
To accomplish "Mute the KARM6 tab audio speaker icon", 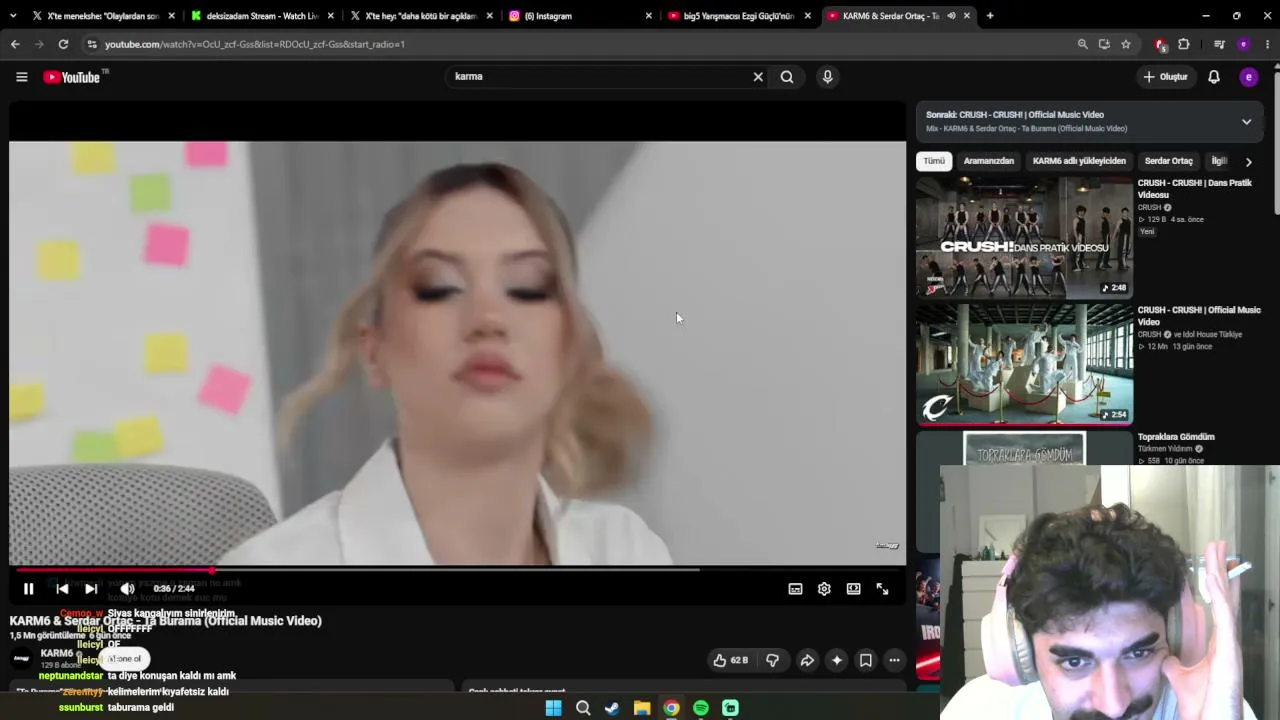I will [x=951, y=16].
